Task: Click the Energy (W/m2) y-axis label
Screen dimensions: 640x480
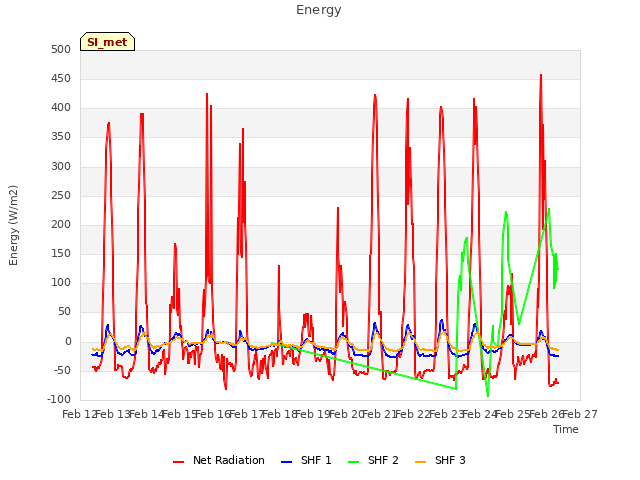Action: (13, 225)
